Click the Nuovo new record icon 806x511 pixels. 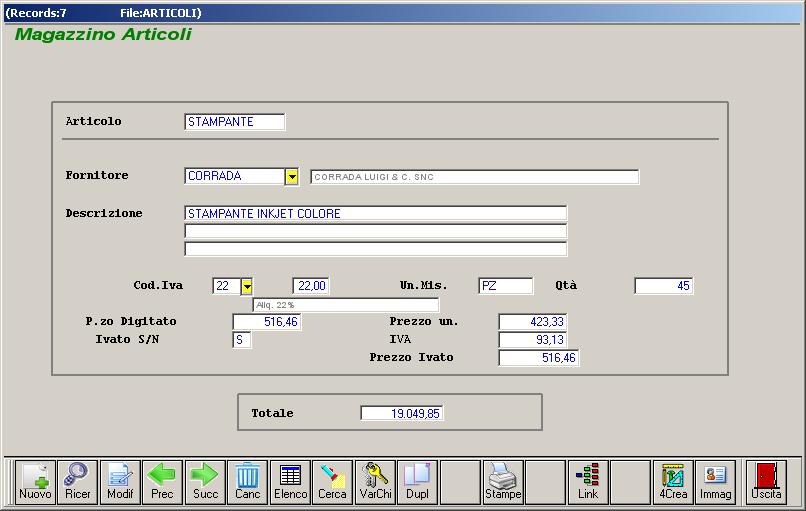click(x=35, y=482)
